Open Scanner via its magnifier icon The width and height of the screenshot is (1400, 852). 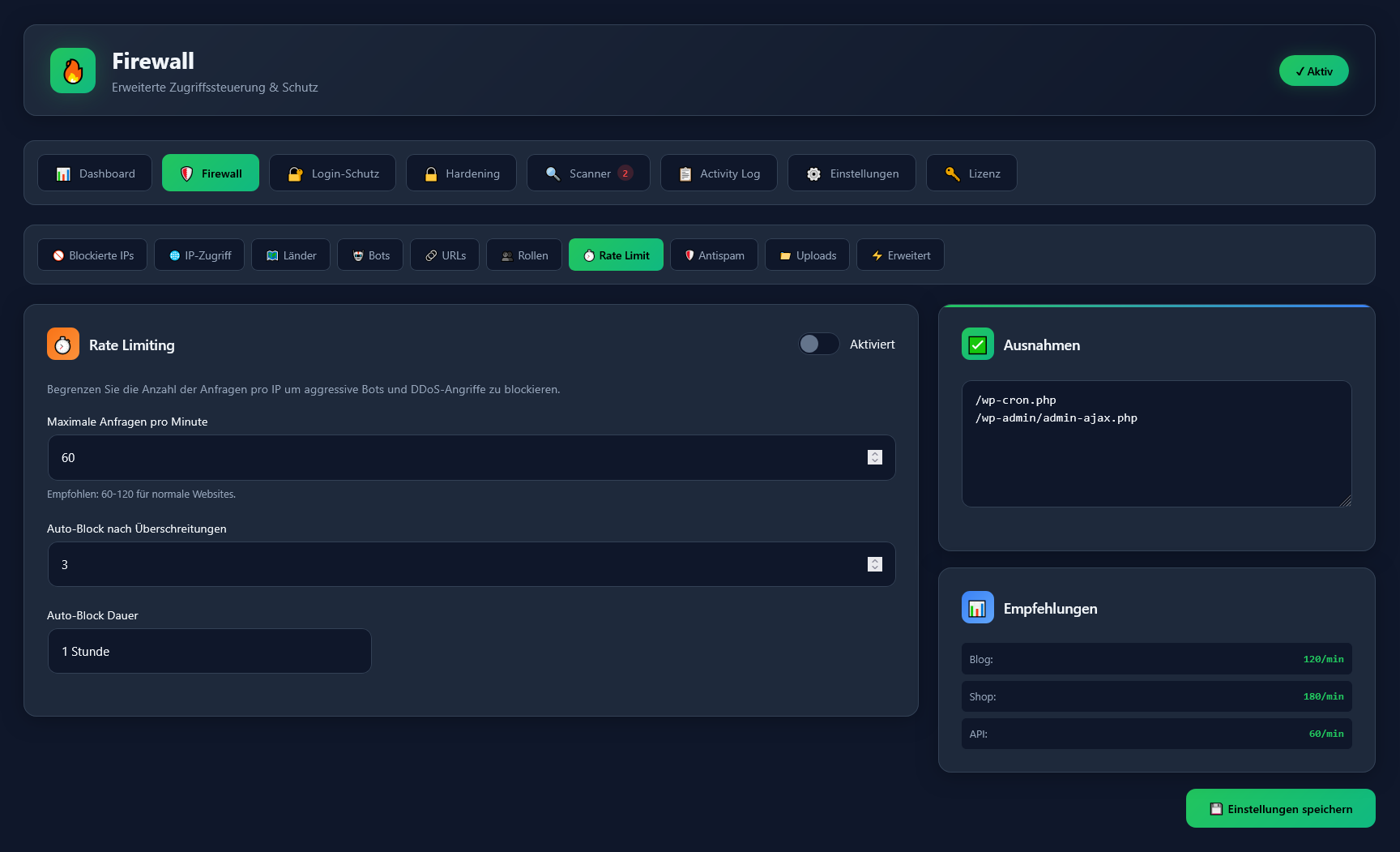click(x=553, y=173)
